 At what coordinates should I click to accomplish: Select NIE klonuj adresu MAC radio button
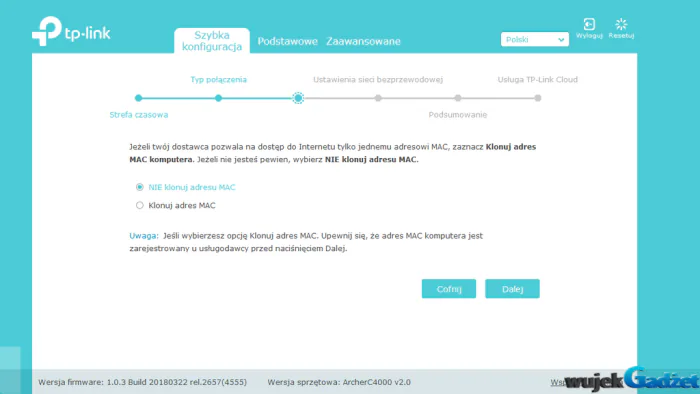(x=140, y=187)
